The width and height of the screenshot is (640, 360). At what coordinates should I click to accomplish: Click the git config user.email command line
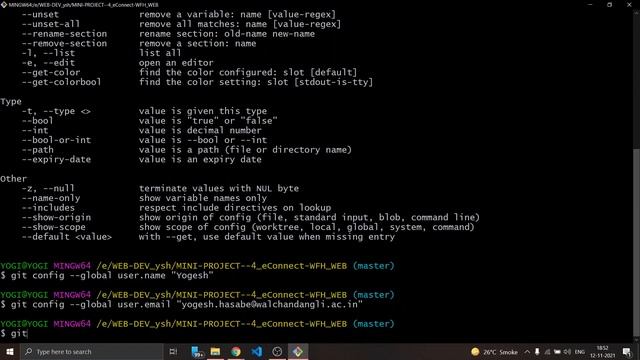[181, 304]
